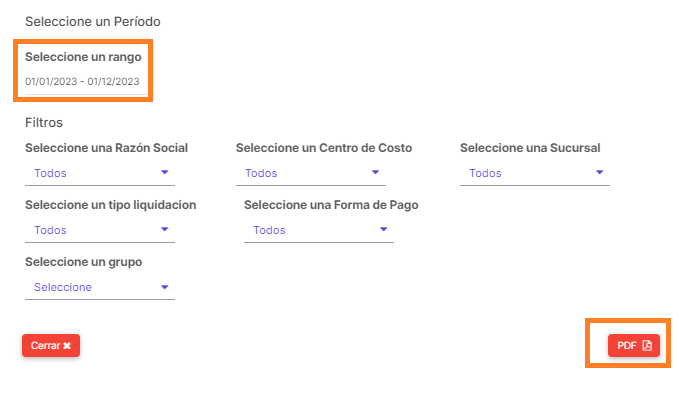
Task: Export the report with the PDF button
Action: coord(634,346)
